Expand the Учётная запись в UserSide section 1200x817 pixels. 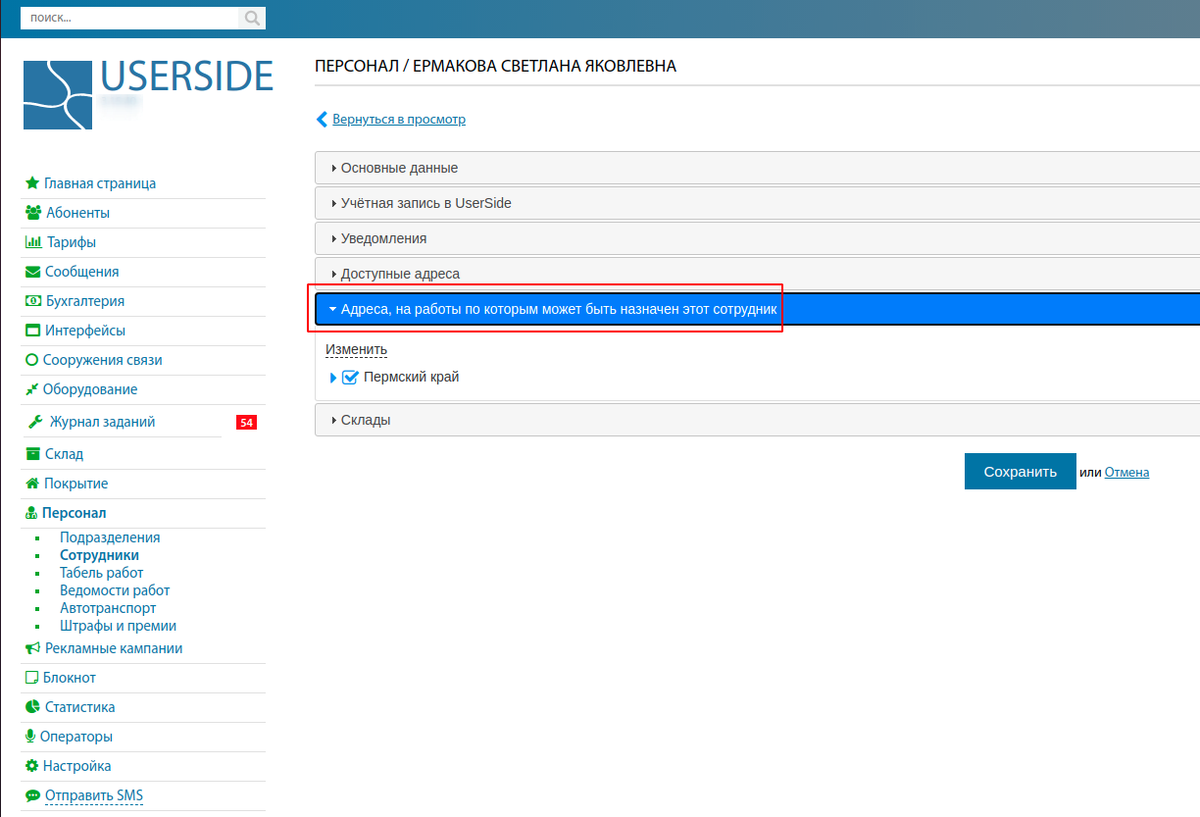[x=425, y=203]
